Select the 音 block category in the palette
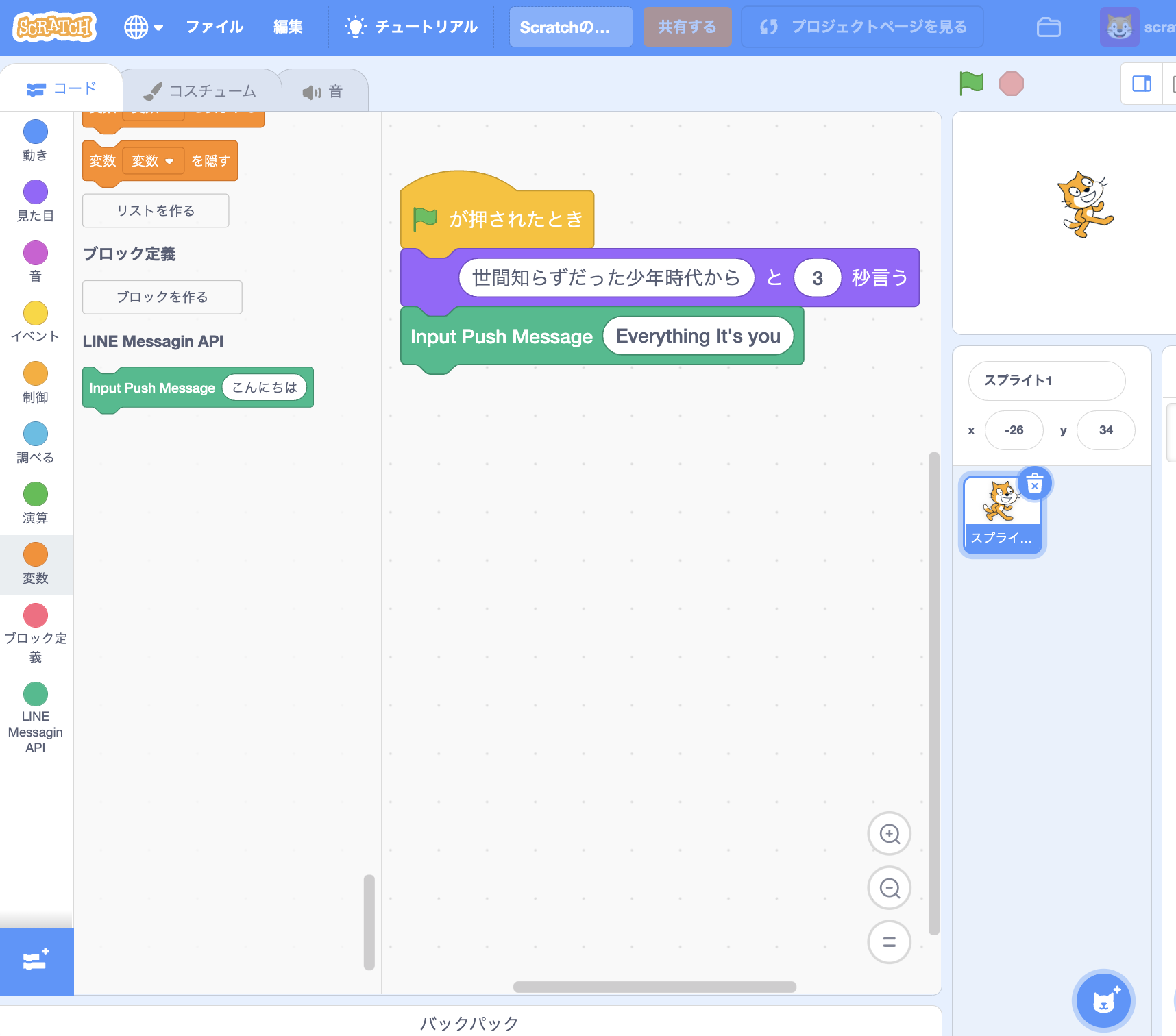 click(x=36, y=262)
